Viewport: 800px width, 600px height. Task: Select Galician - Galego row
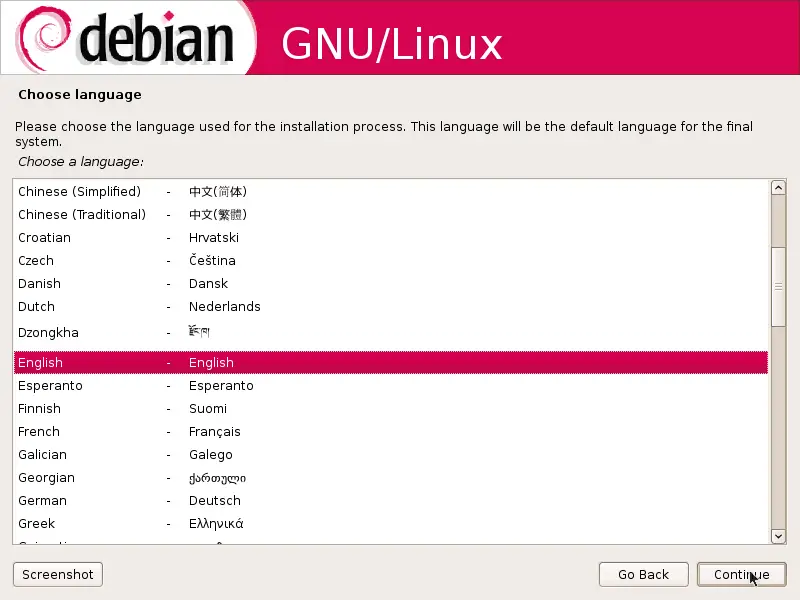click(391, 454)
